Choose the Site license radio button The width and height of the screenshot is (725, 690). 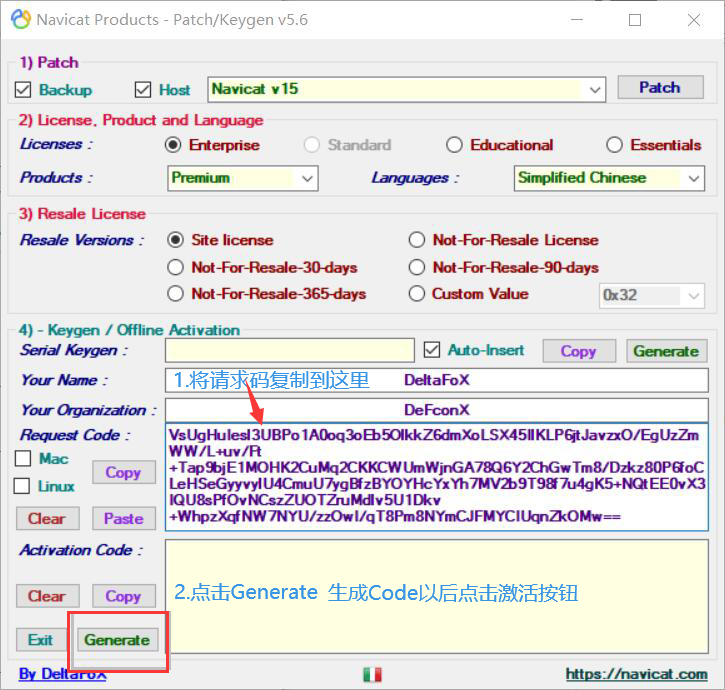click(x=175, y=240)
